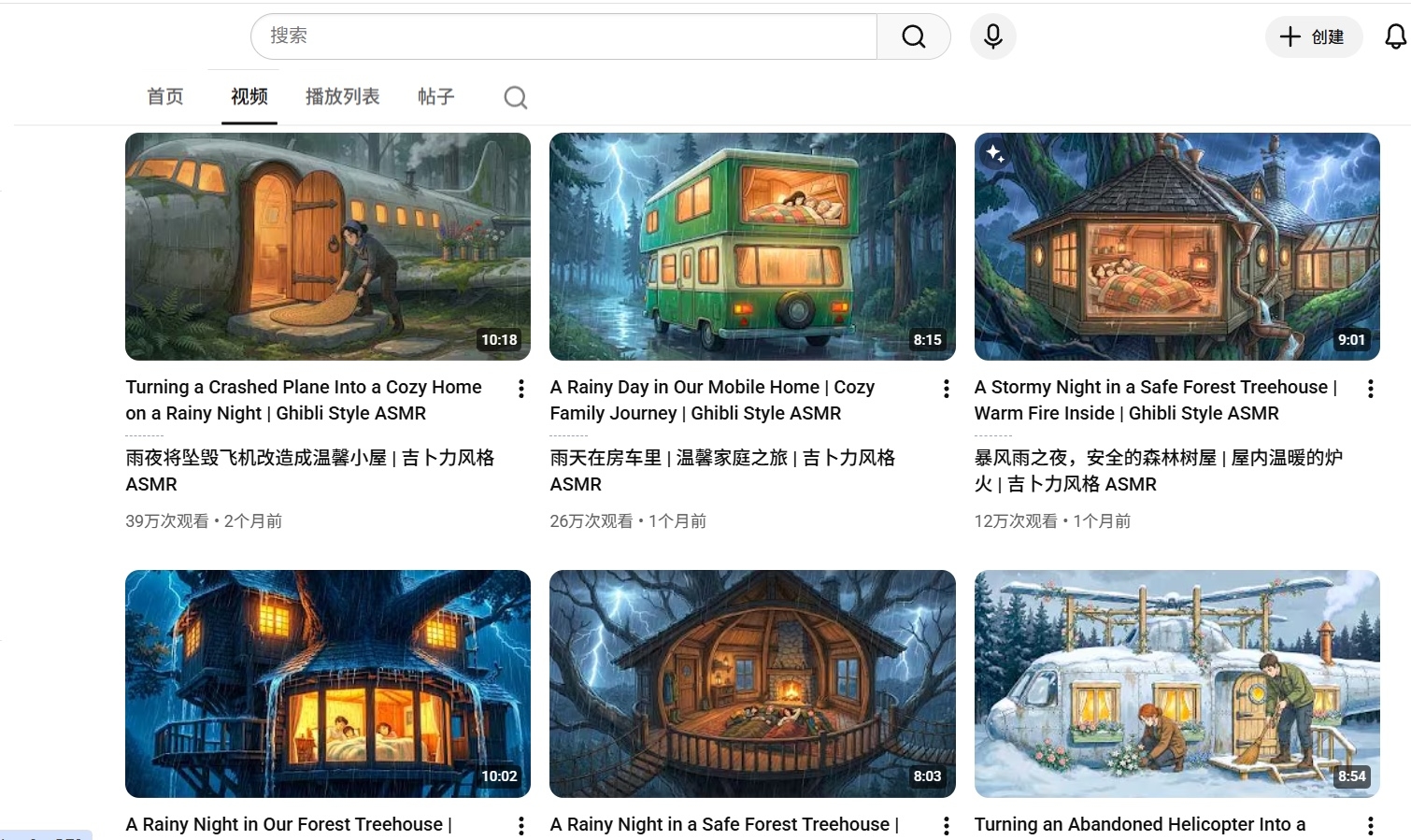Open the 帖子 tab
Image resolution: width=1411 pixels, height=840 pixels.
pos(435,96)
